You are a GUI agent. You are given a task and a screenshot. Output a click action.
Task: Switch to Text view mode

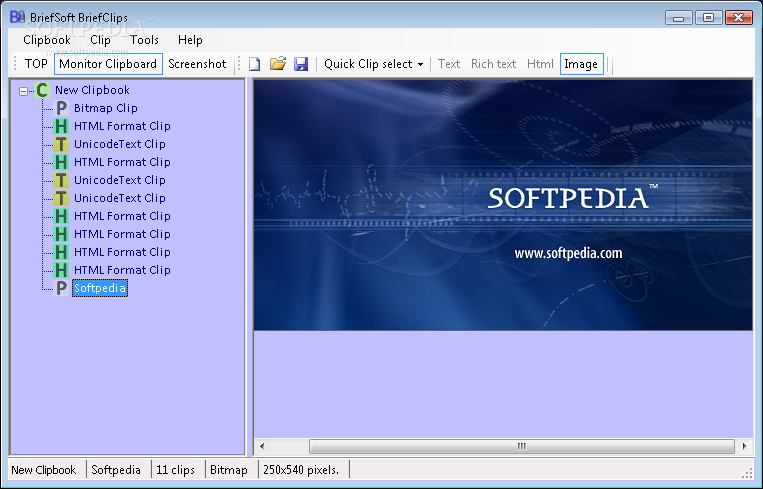(449, 64)
